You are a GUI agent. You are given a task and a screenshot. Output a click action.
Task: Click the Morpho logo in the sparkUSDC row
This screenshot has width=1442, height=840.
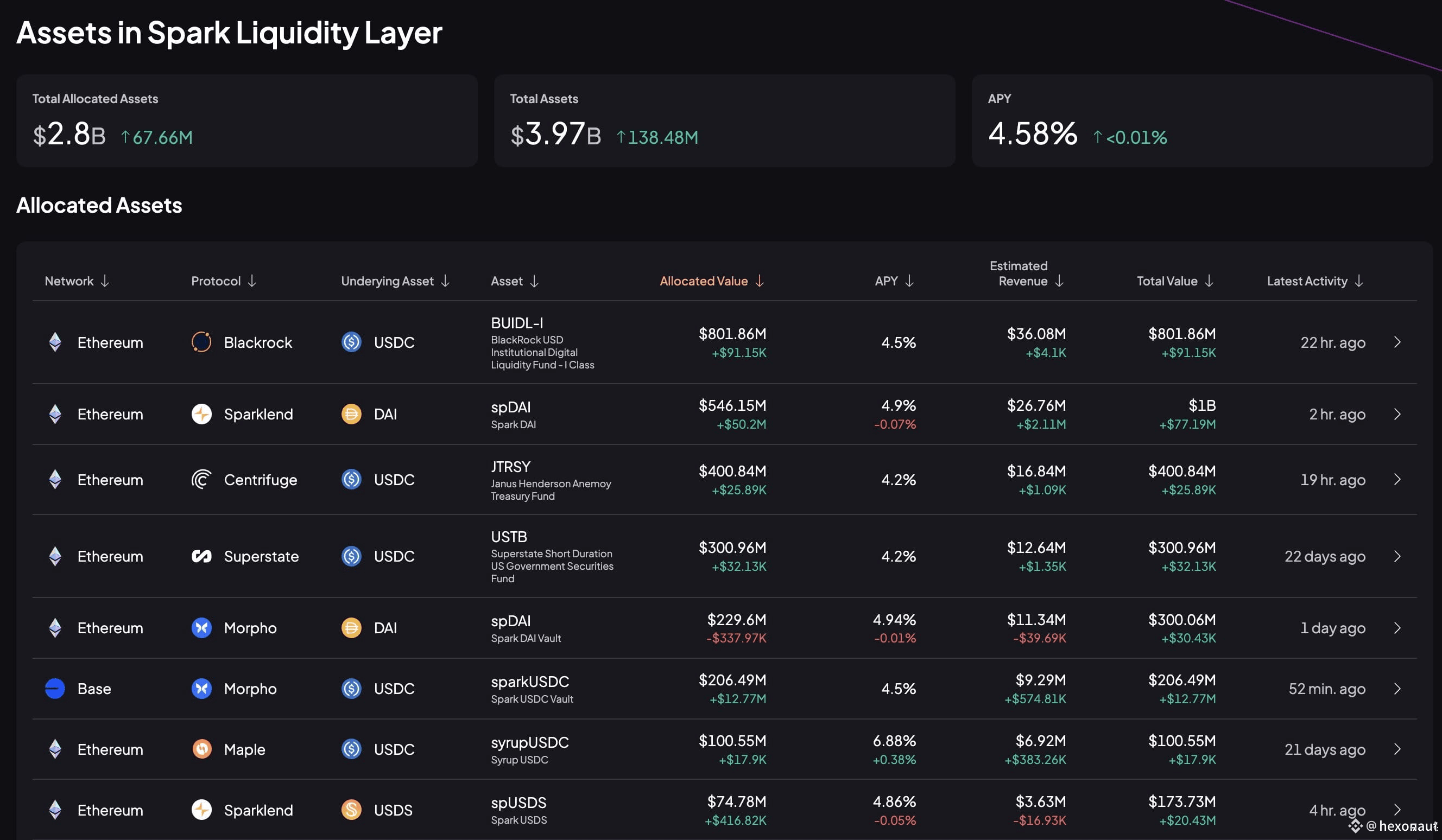pyautogui.click(x=201, y=689)
